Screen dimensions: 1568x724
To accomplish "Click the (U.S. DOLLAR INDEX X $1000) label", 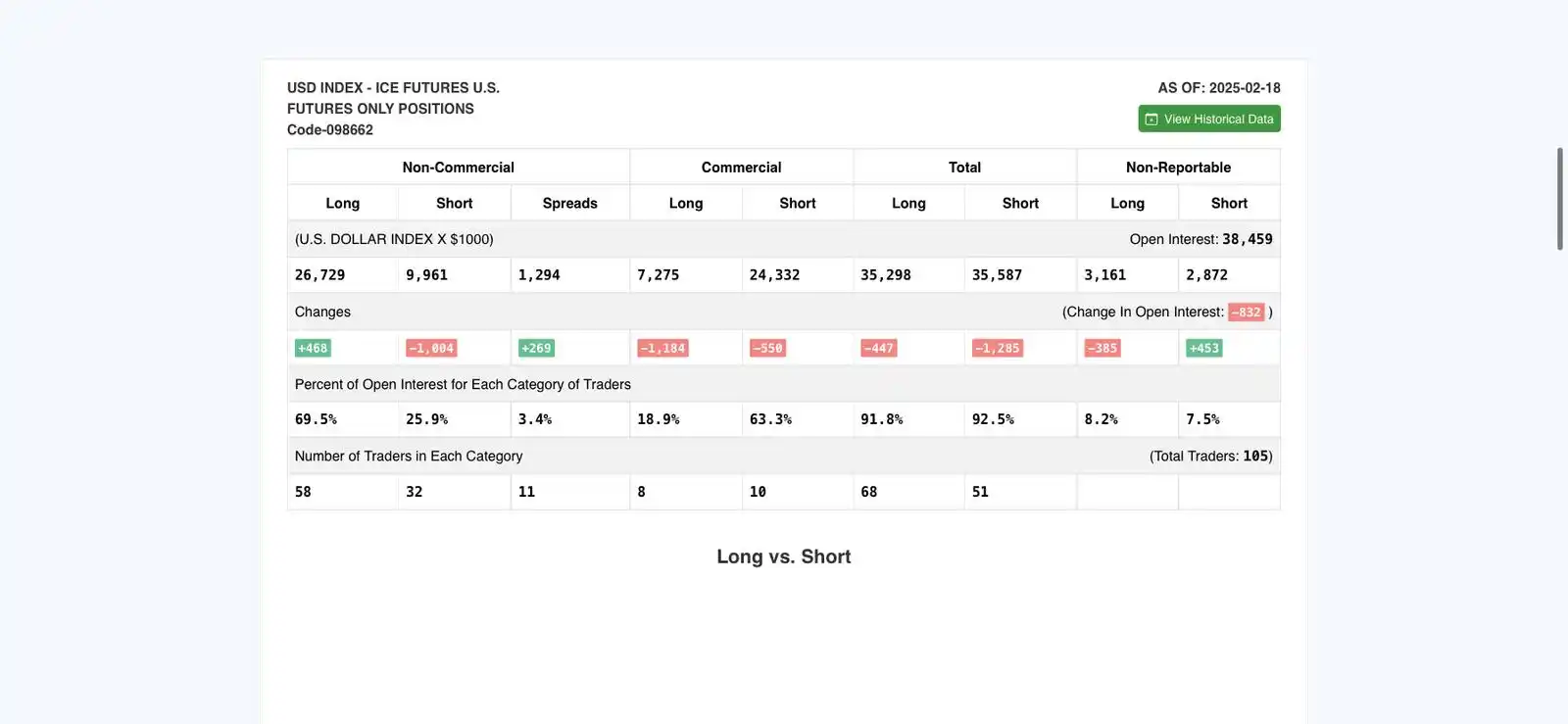I will [394, 239].
